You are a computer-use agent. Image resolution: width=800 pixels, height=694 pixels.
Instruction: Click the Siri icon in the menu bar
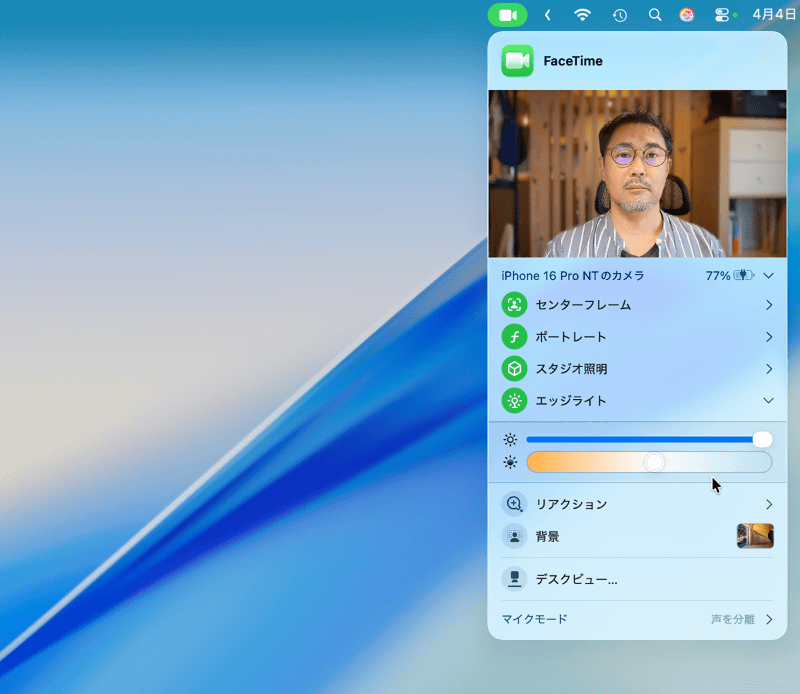[x=687, y=15]
